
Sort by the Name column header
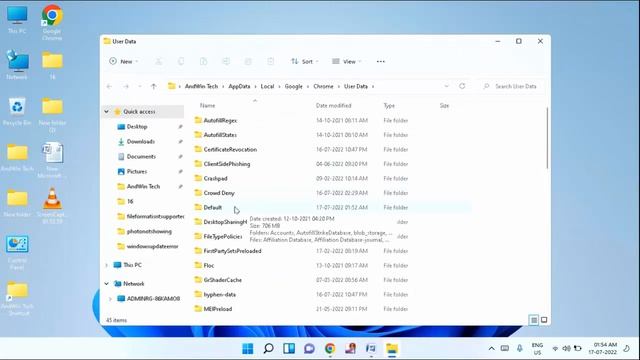coord(207,105)
